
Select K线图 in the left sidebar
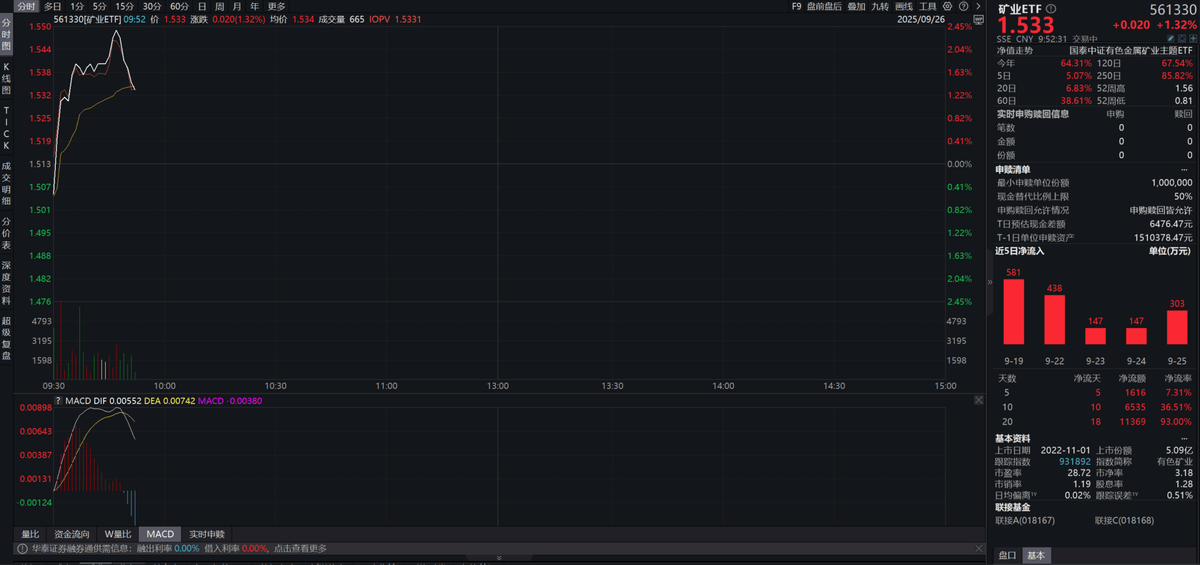[x=6, y=77]
